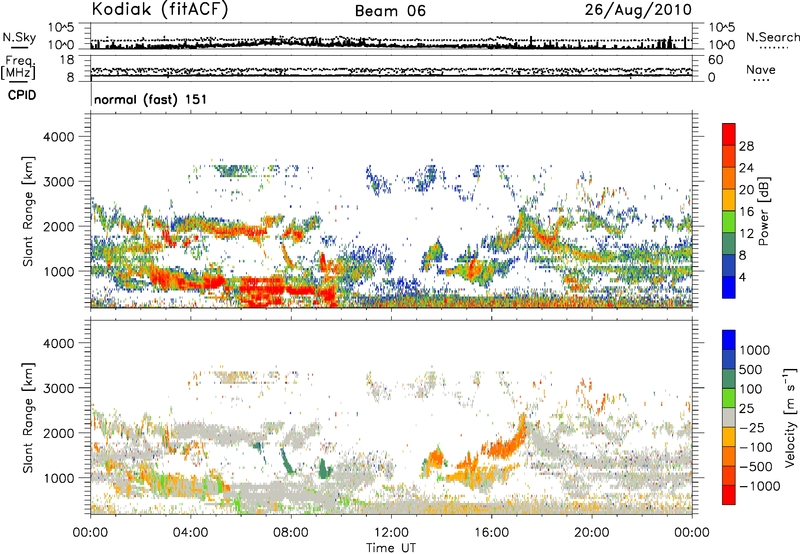Click the 'N.Sky' legend label
800x554 pixels.
click(x=19, y=37)
